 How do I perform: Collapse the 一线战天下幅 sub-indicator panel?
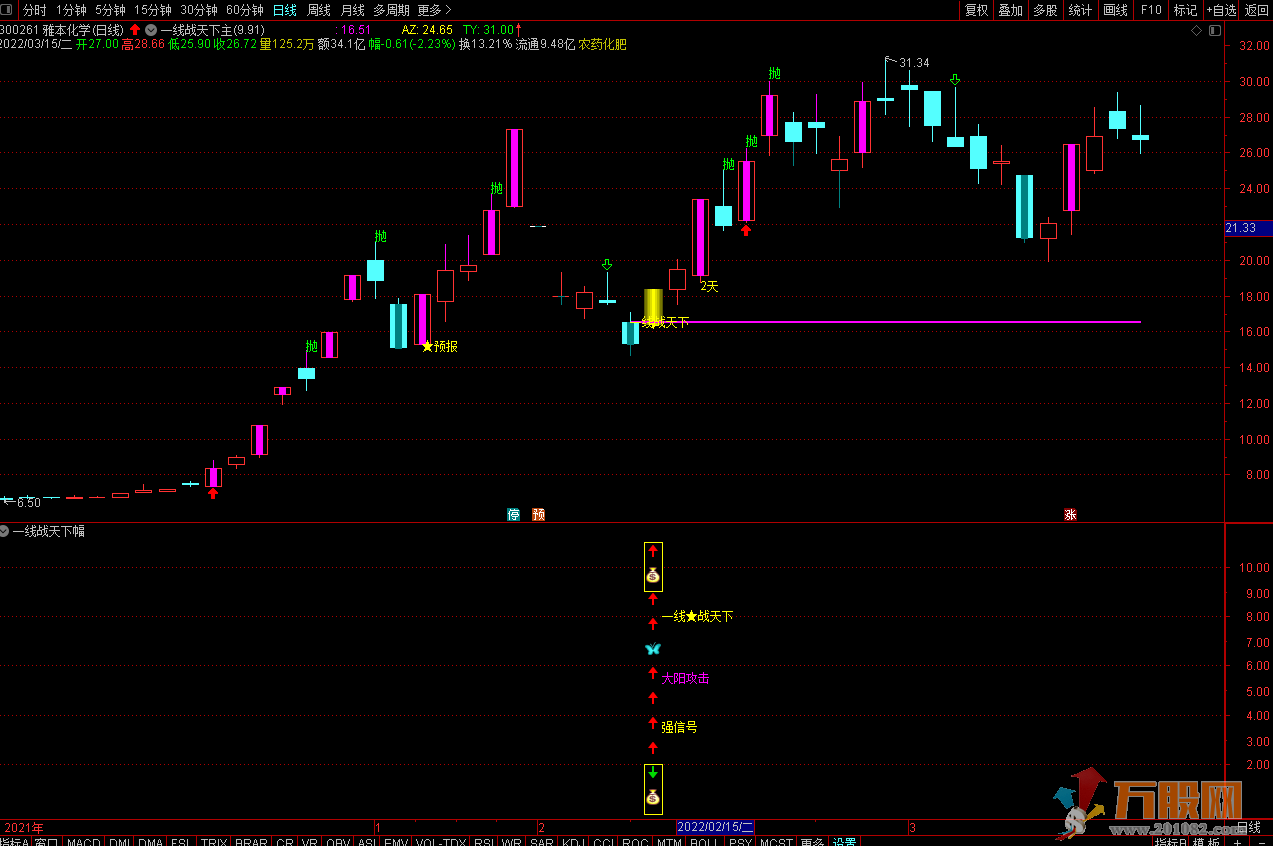(x=6, y=531)
